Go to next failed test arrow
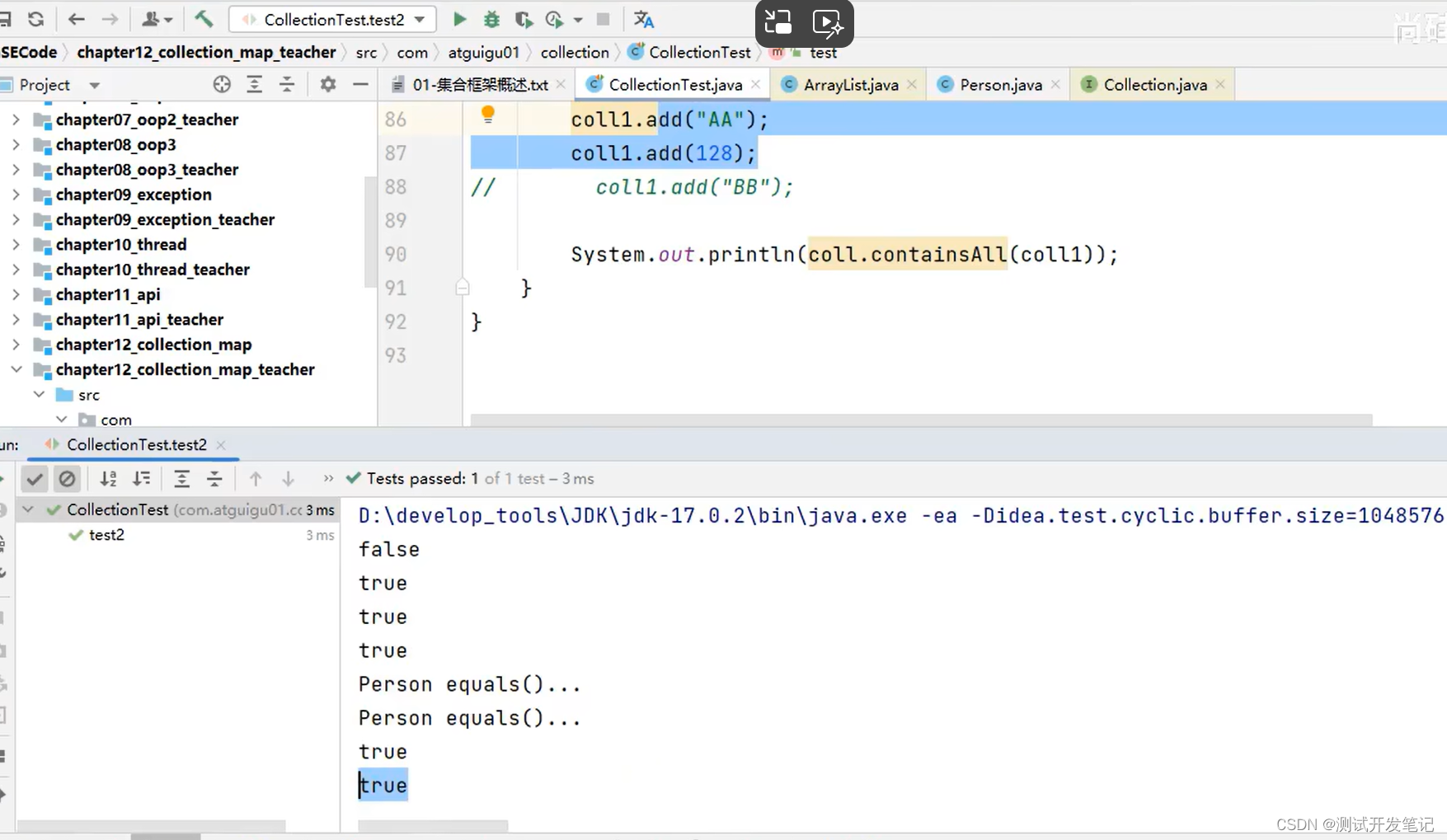 [x=288, y=478]
